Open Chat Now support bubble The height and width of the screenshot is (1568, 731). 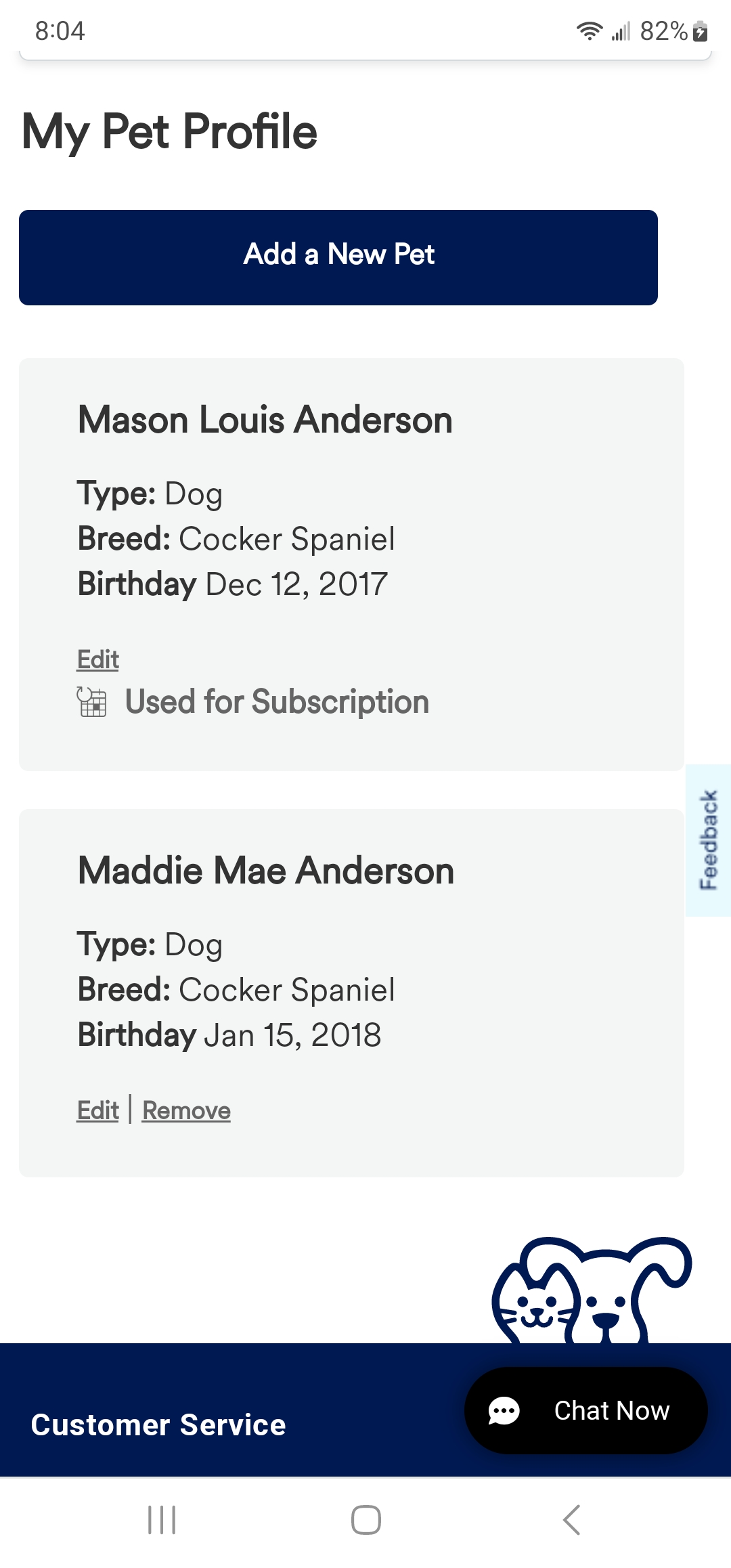586,1410
